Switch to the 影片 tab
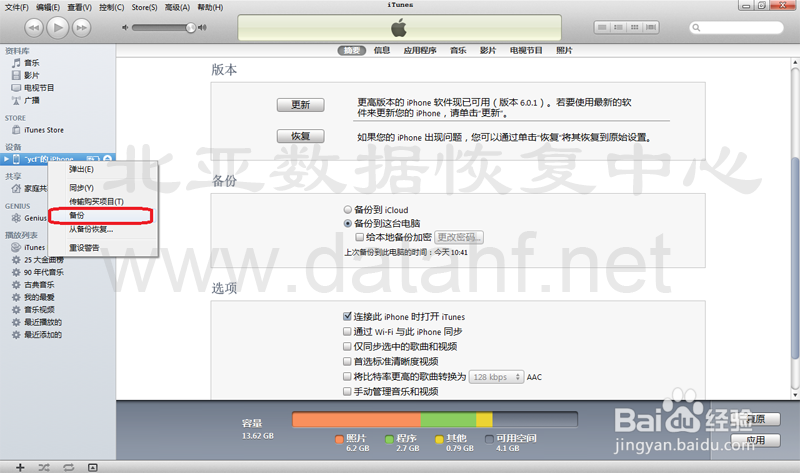Screen dimensions: 800x473 [x=488, y=51]
